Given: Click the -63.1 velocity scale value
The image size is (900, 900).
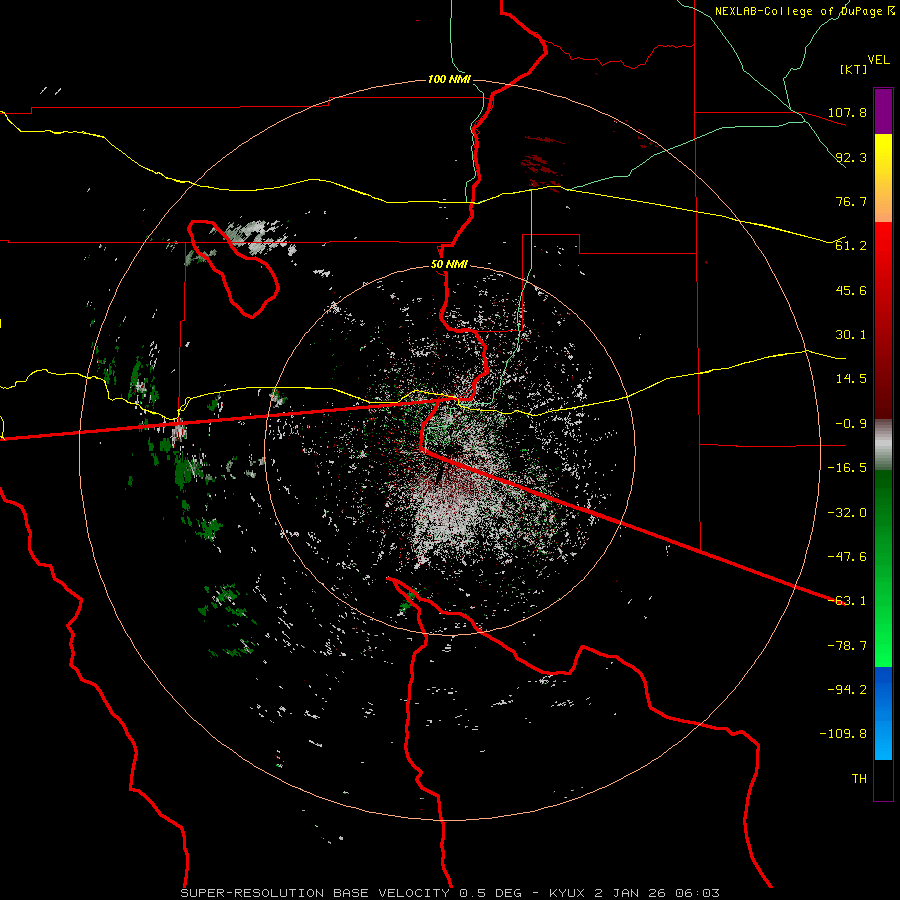Looking at the screenshot, I should click(847, 601).
